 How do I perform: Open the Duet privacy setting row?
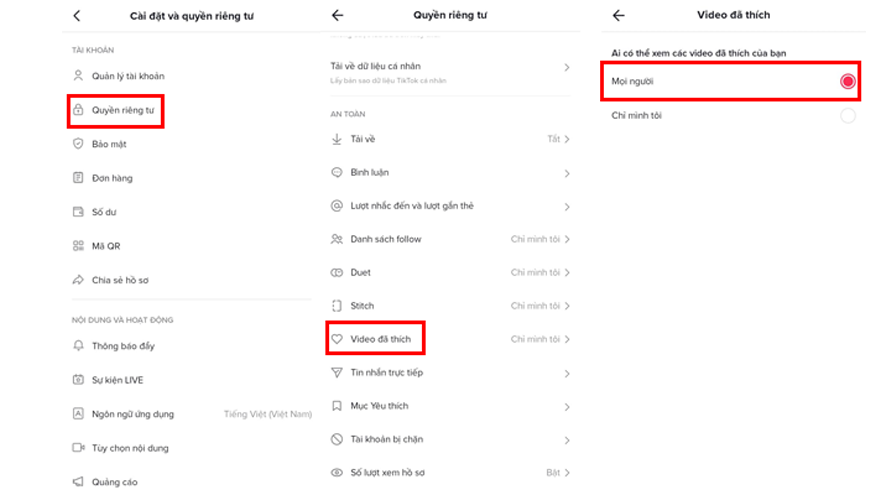click(450, 273)
